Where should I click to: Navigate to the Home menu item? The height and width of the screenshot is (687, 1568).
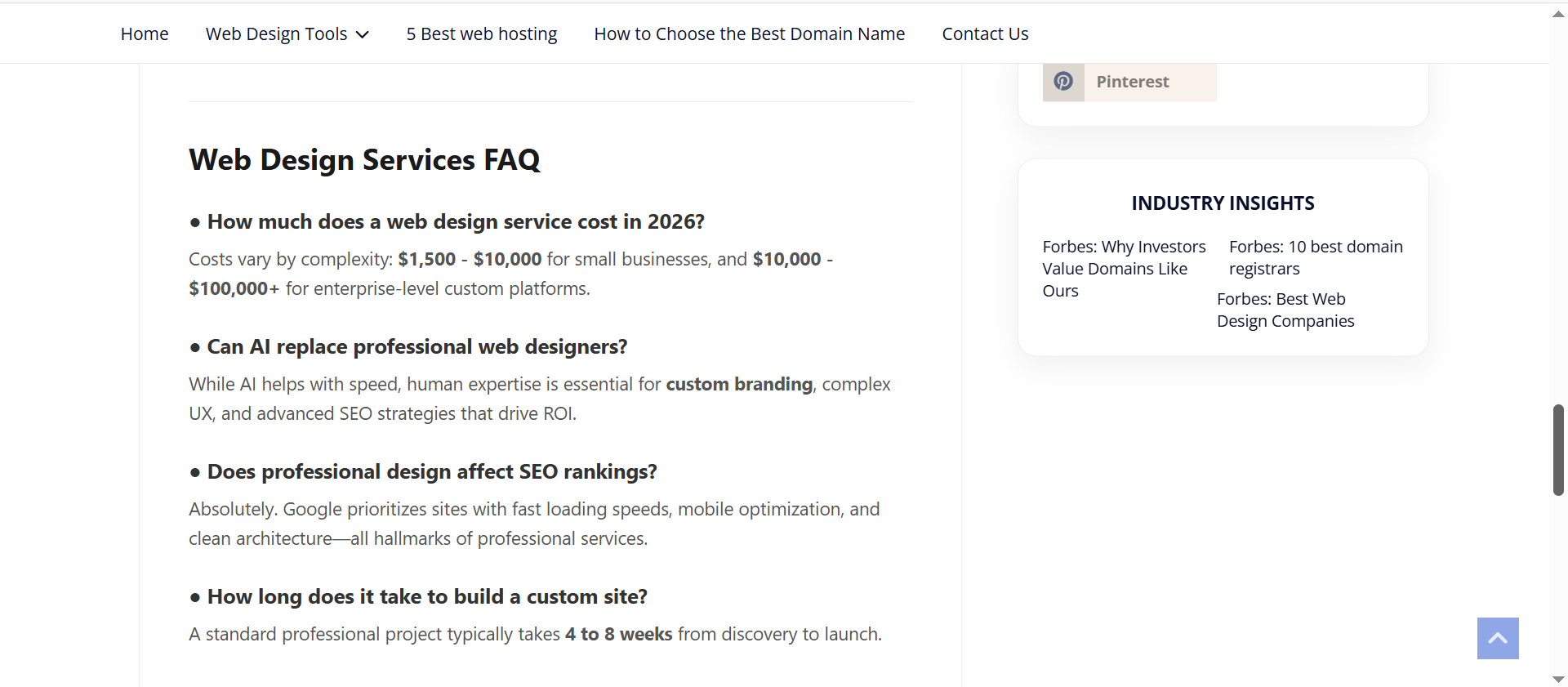pos(144,33)
